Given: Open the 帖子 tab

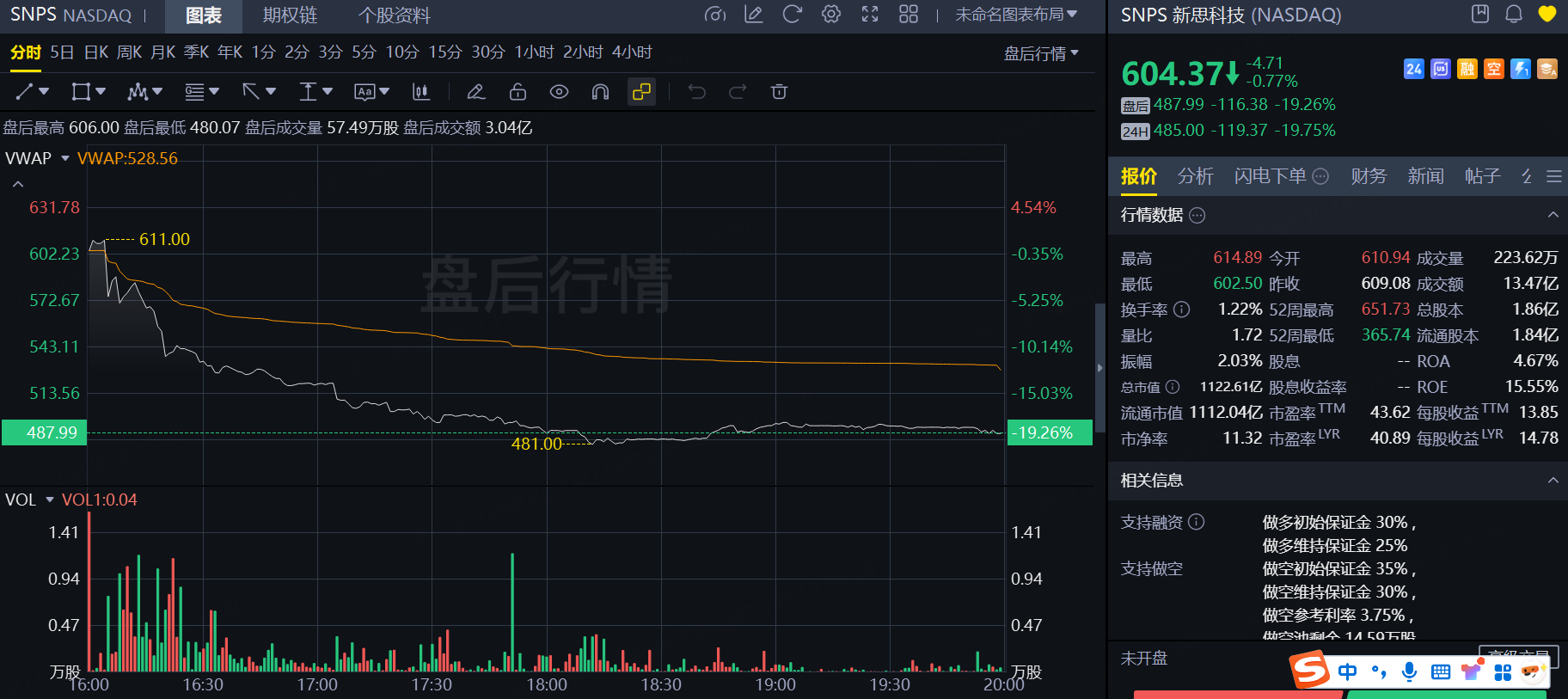Looking at the screenshot, I should pos(1483,176).
